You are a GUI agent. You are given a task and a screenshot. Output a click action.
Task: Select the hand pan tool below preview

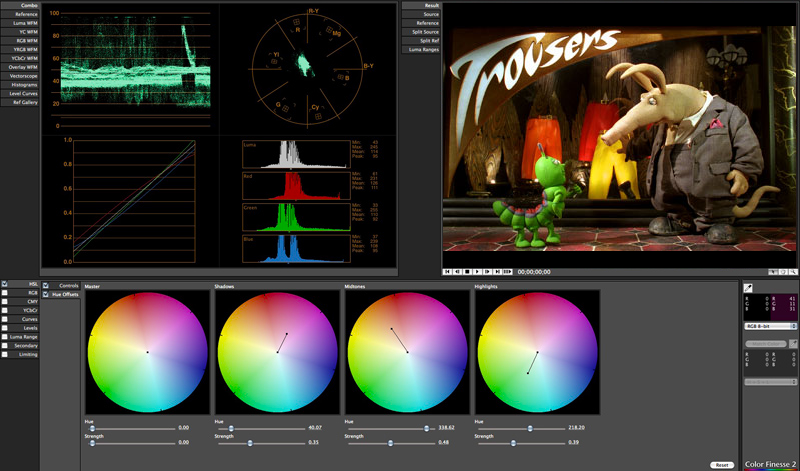(x=783, y=271)
